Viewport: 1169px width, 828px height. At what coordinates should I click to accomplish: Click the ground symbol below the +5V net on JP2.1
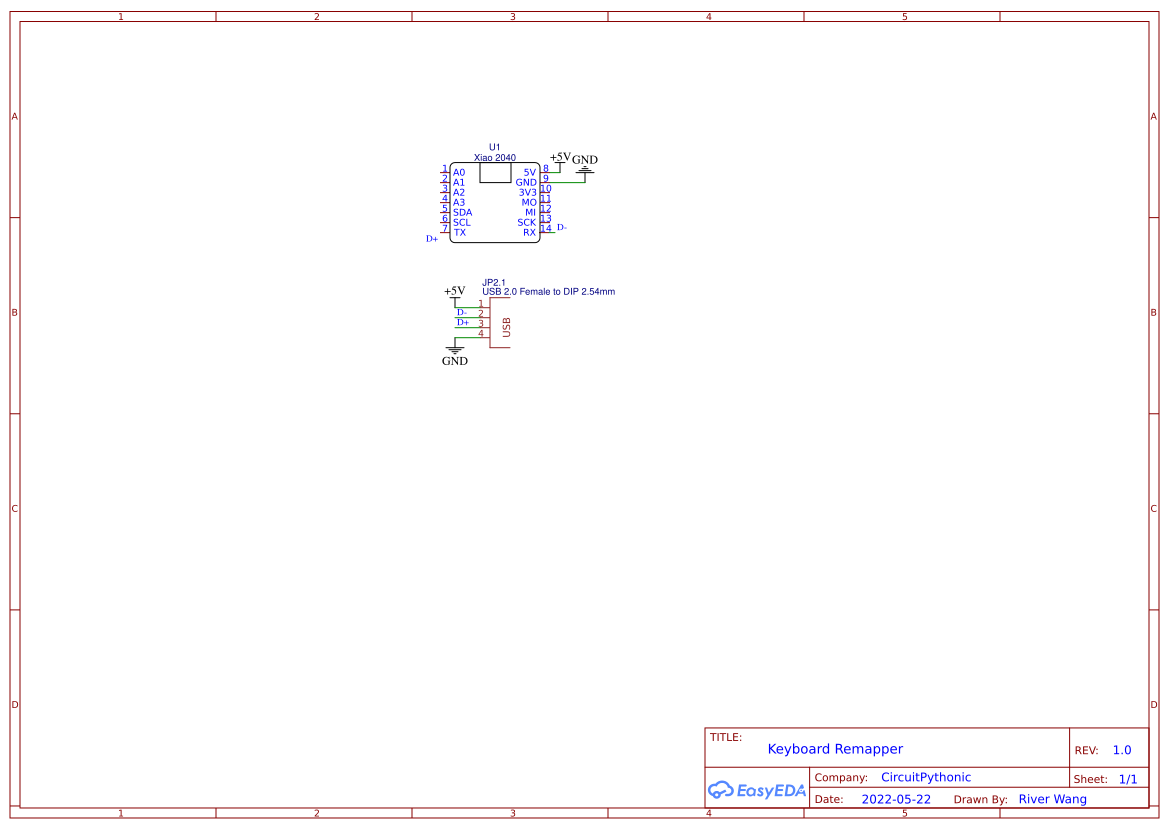455,350
